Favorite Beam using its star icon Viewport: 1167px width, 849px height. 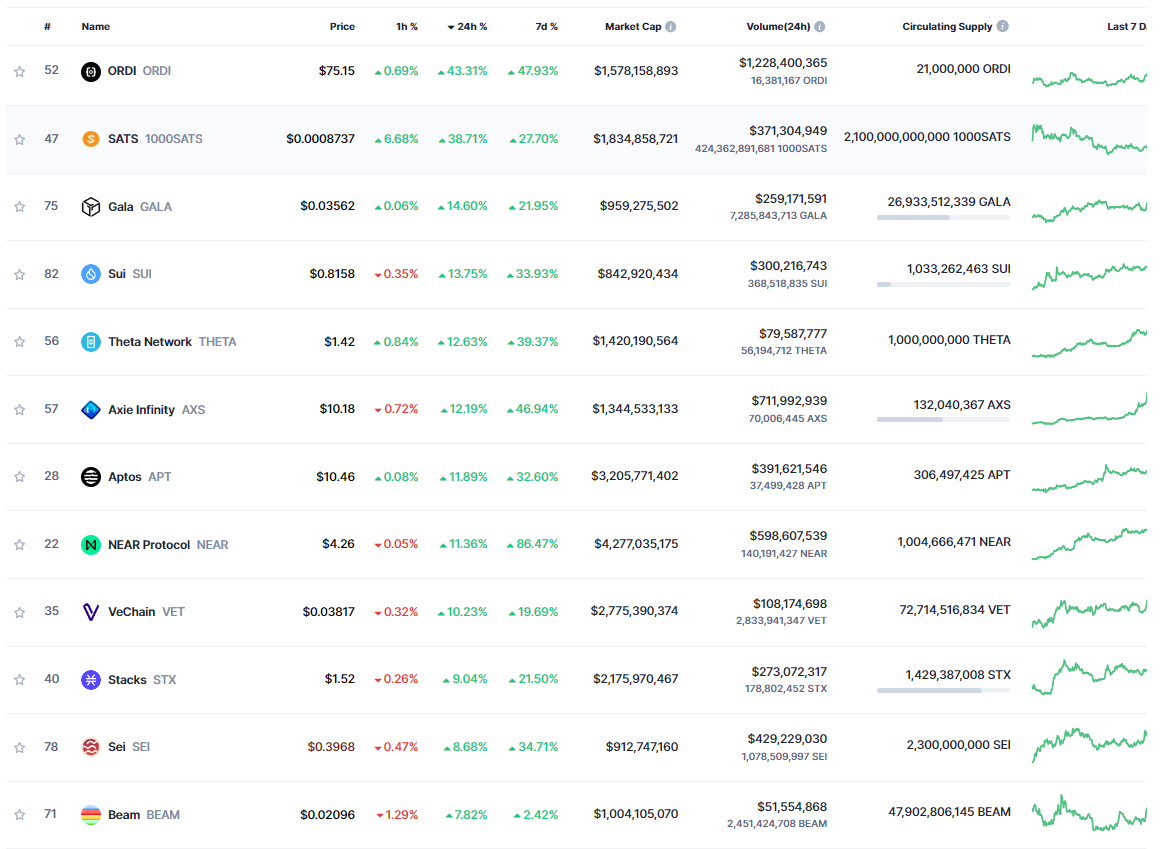point(19,815)
